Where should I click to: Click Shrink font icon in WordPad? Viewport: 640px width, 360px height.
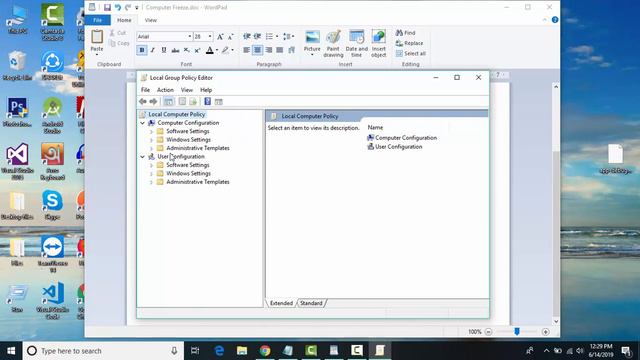231,37
